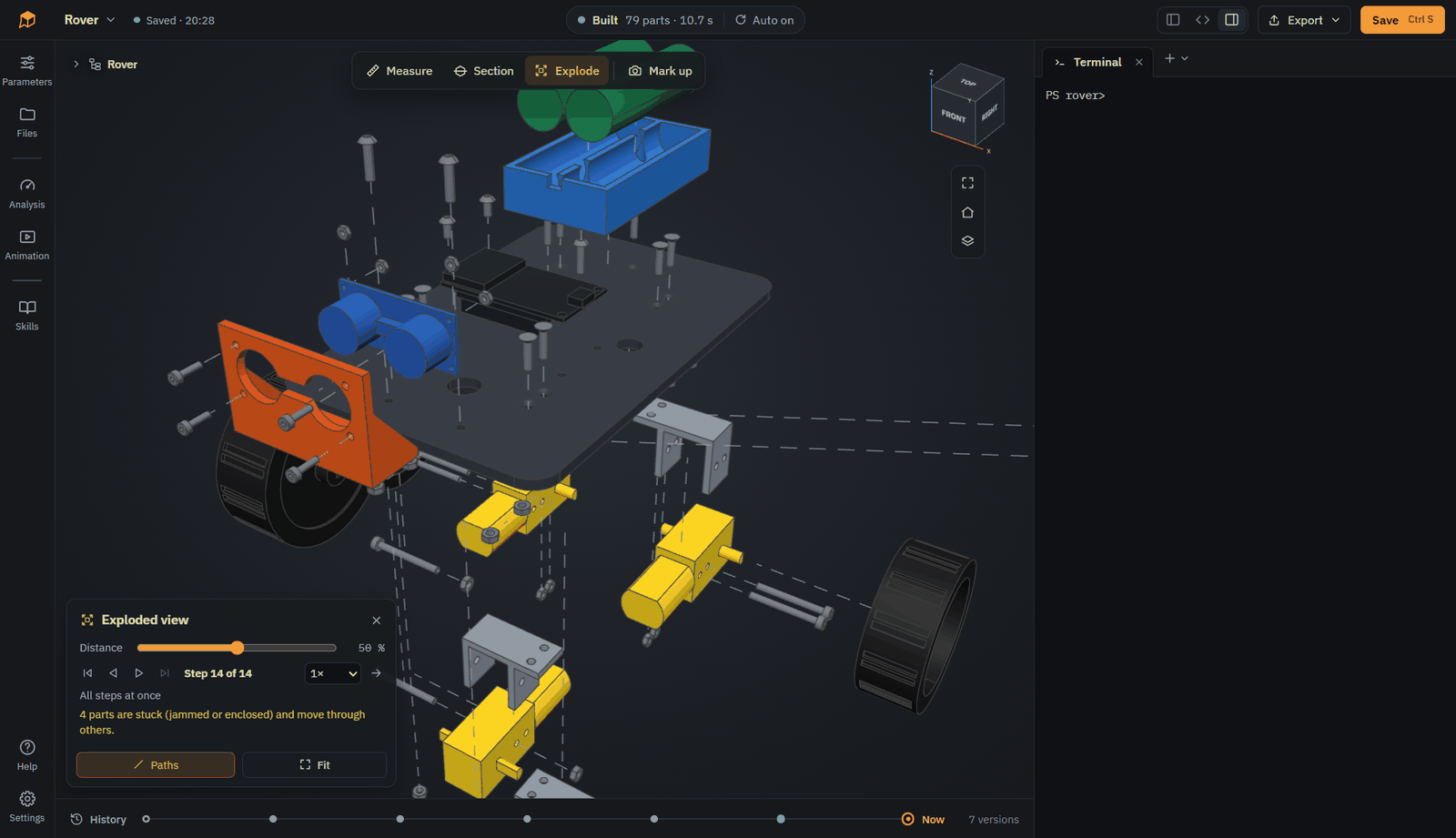Select the Mark up tool

click(x=661, y=71)
